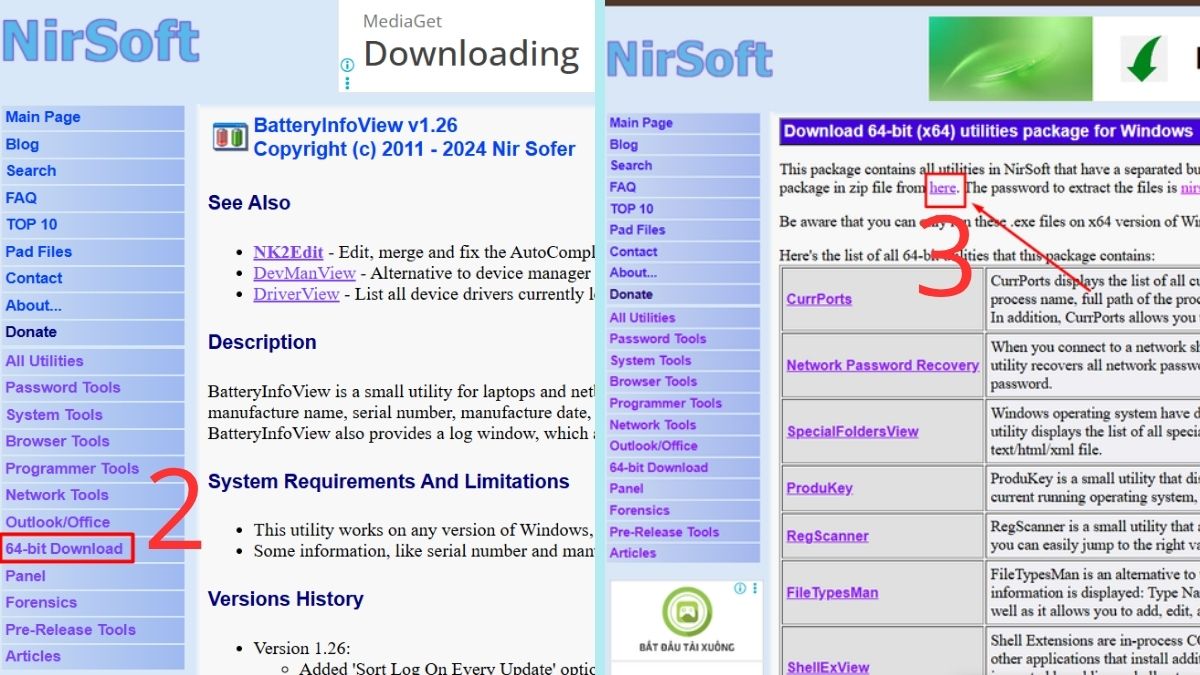The height and width of the screenshot is (675, 1200).
Task: Follow the NK2Edit link under See Also
Action: point(288,252)
